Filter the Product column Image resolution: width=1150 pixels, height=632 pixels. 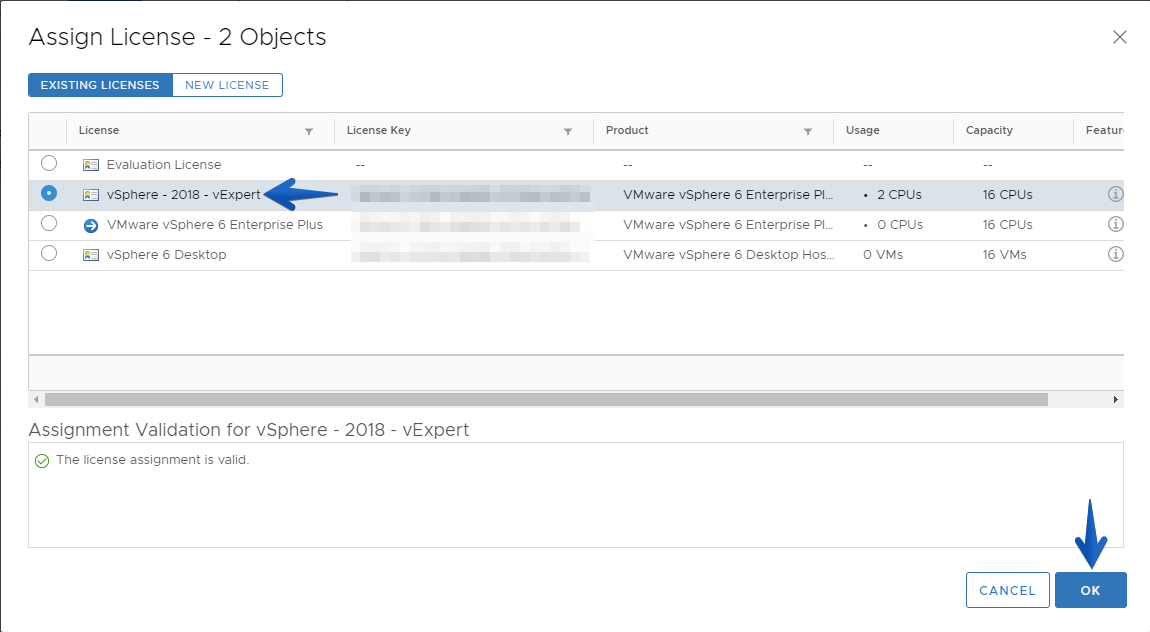click(807, 131)
